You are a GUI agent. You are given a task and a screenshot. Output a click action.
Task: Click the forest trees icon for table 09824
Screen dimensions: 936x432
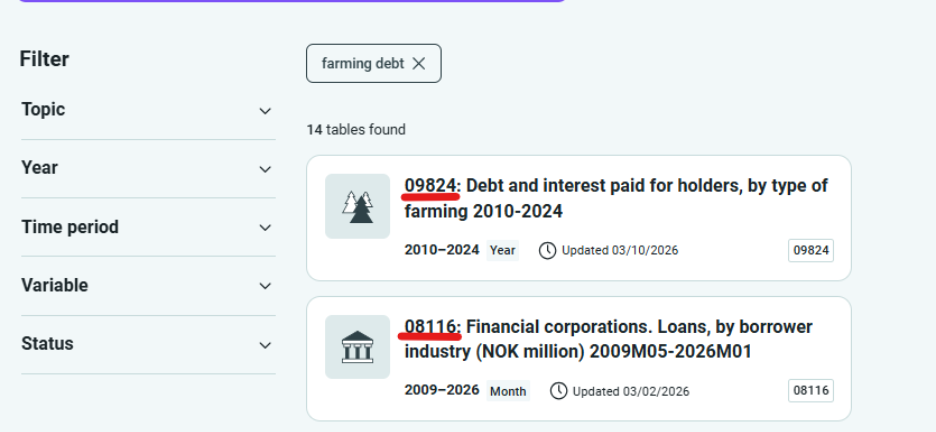click(358, 206)
